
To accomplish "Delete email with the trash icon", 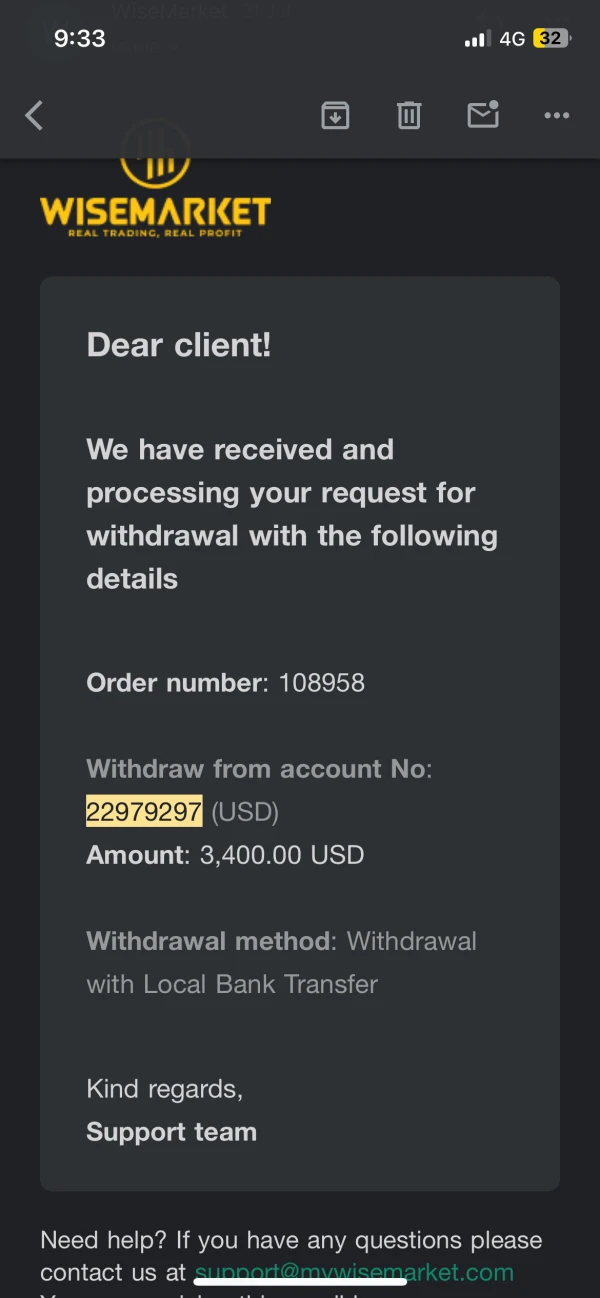I will pos(409,116).
